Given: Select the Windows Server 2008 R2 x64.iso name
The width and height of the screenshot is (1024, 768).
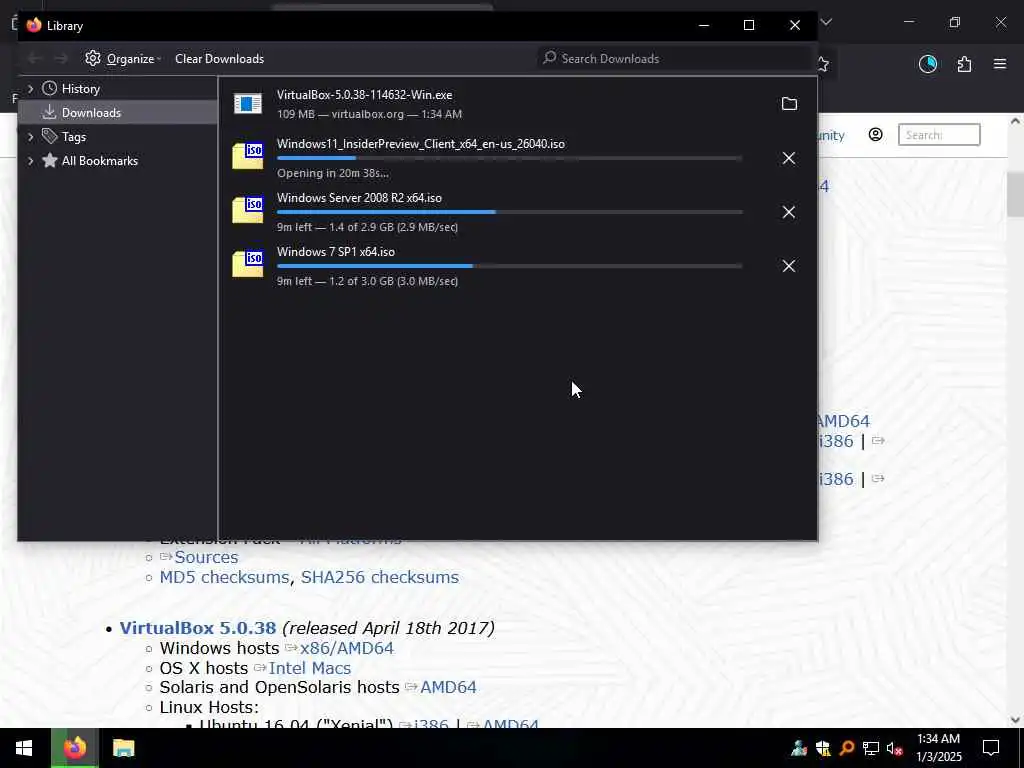Looking at the screenshot, I should (x=359, y=198).
